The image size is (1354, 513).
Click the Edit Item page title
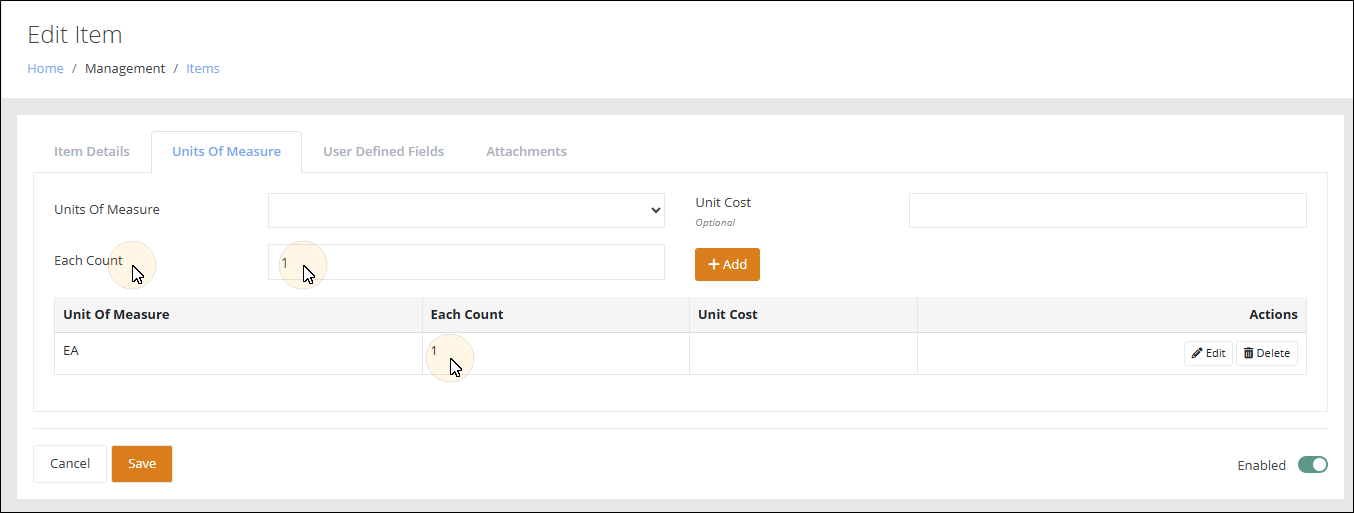pyautogui.click(x=75, y=35)
